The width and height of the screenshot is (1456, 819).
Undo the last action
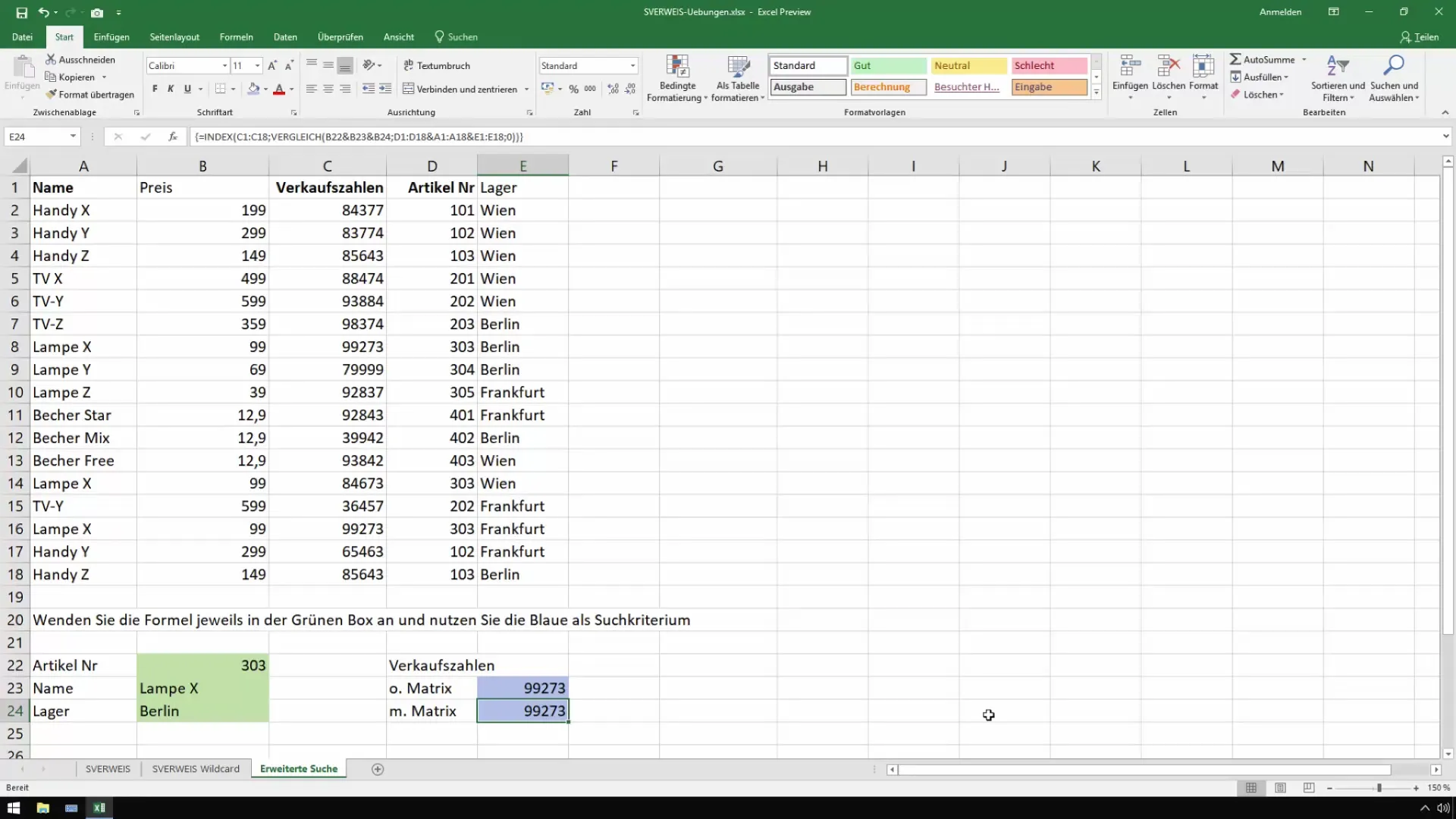(44, 12)
